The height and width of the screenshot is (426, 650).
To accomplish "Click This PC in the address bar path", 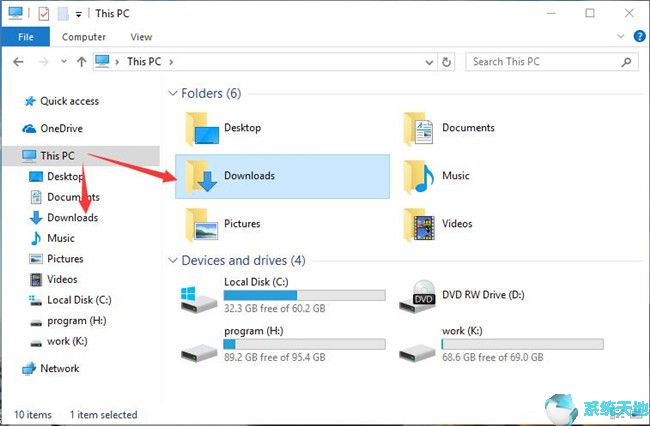I will pos(144,62).
